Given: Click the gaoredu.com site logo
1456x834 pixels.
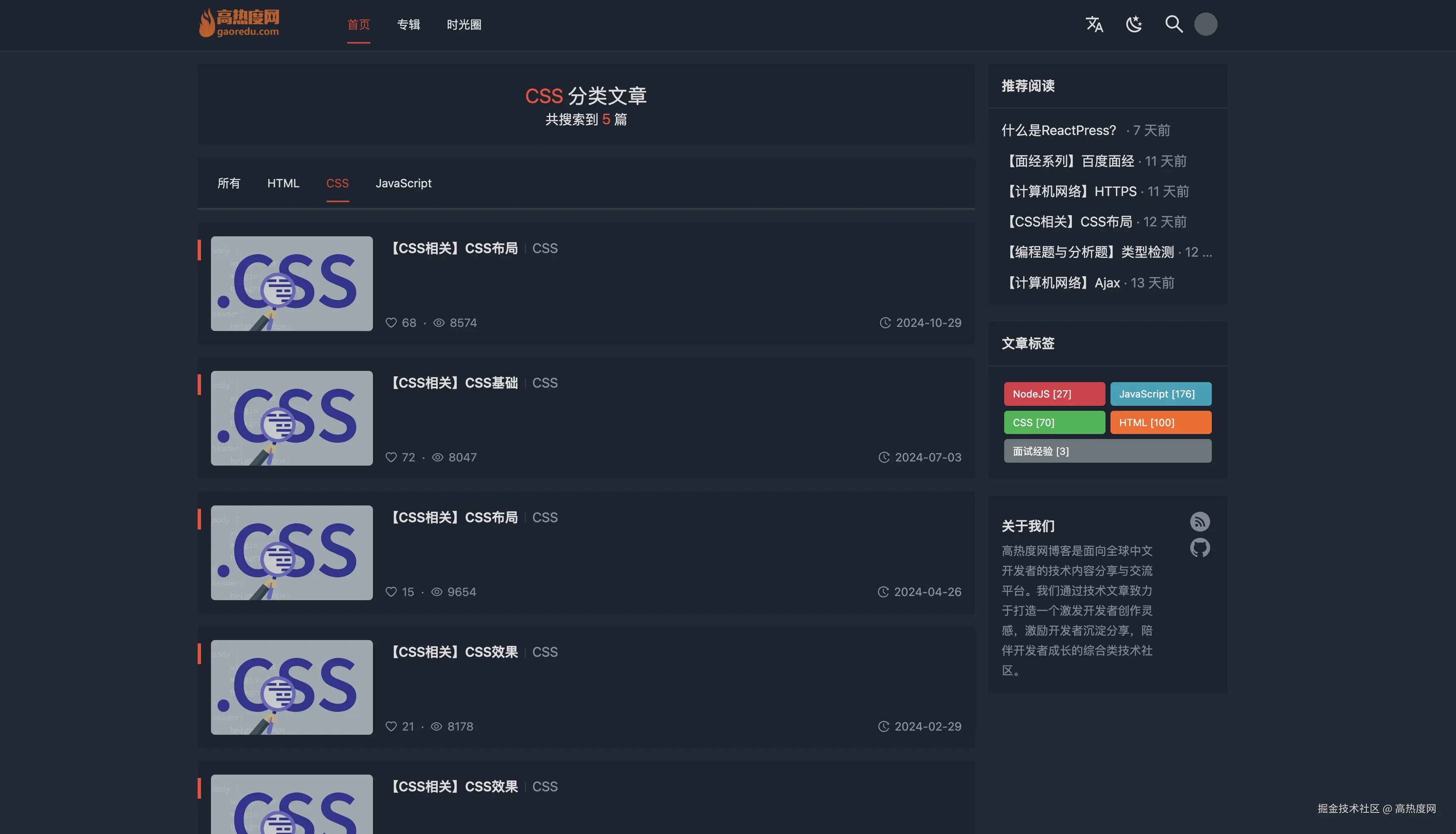Looking at the screenshot, I should 239,24.
